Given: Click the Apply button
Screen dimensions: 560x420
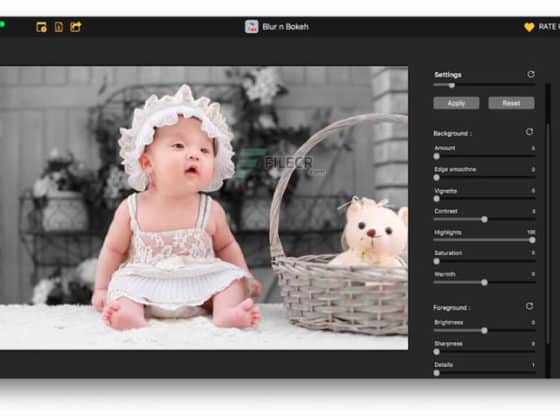Looking at the screenshot, I should pyautogui.click(x=456, y=103).
